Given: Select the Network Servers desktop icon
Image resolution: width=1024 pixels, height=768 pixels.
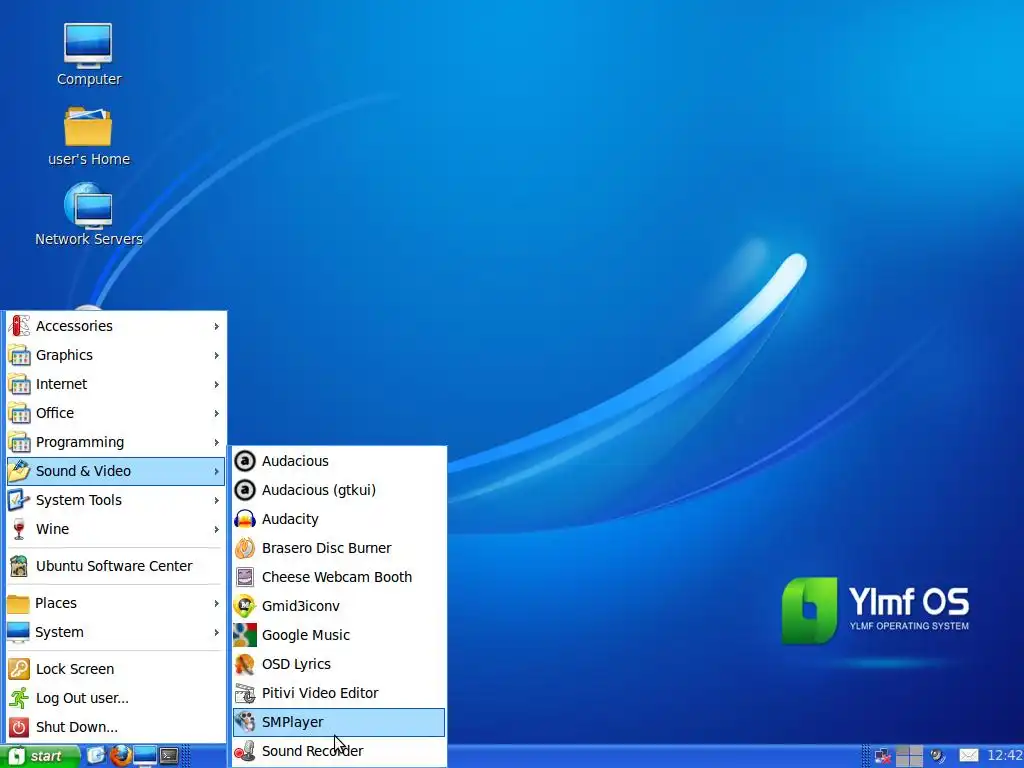Looking at the screenshot, I should [88, 215].
